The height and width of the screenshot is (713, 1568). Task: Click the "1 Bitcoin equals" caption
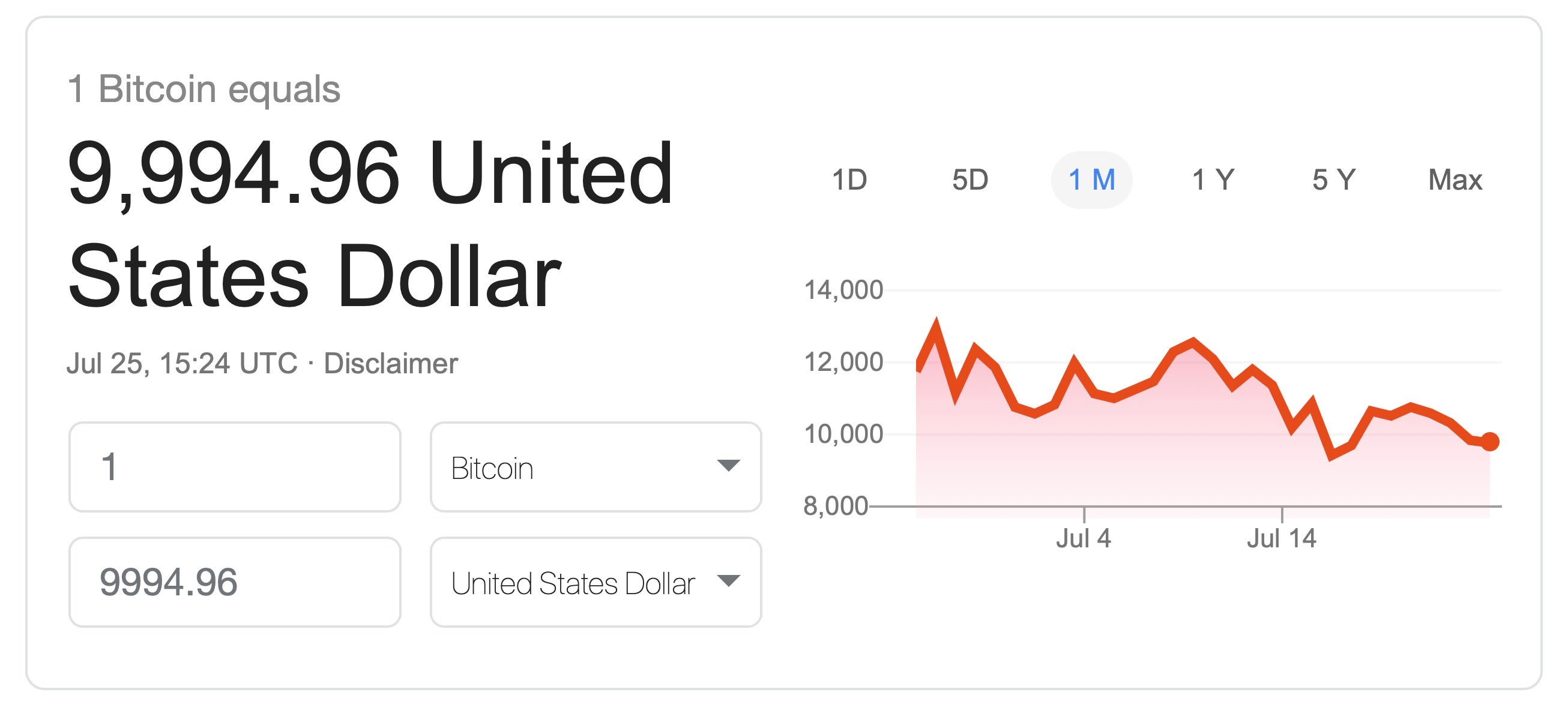(204, 89)
